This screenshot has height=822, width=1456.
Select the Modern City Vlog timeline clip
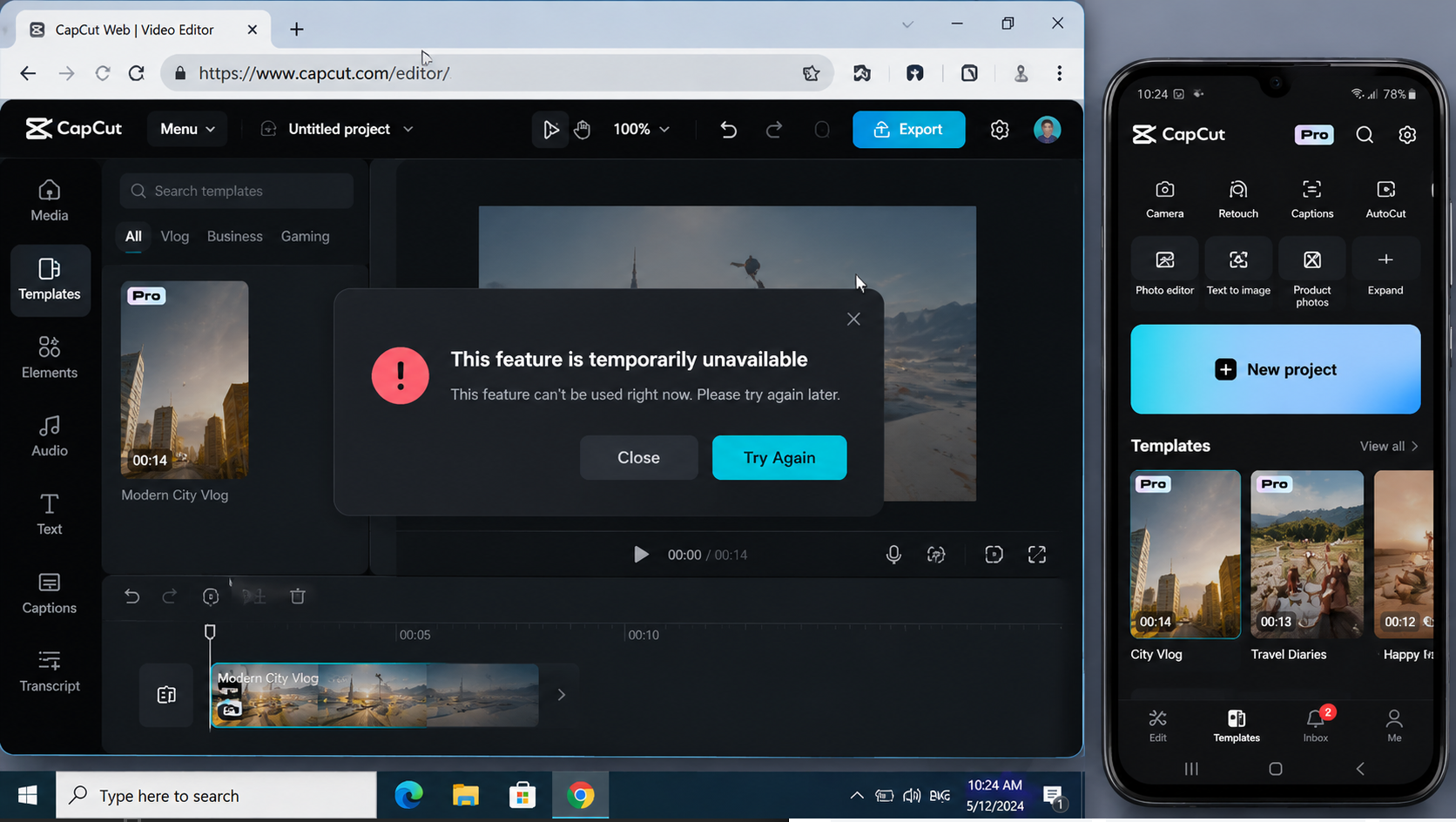pos(374,695)
